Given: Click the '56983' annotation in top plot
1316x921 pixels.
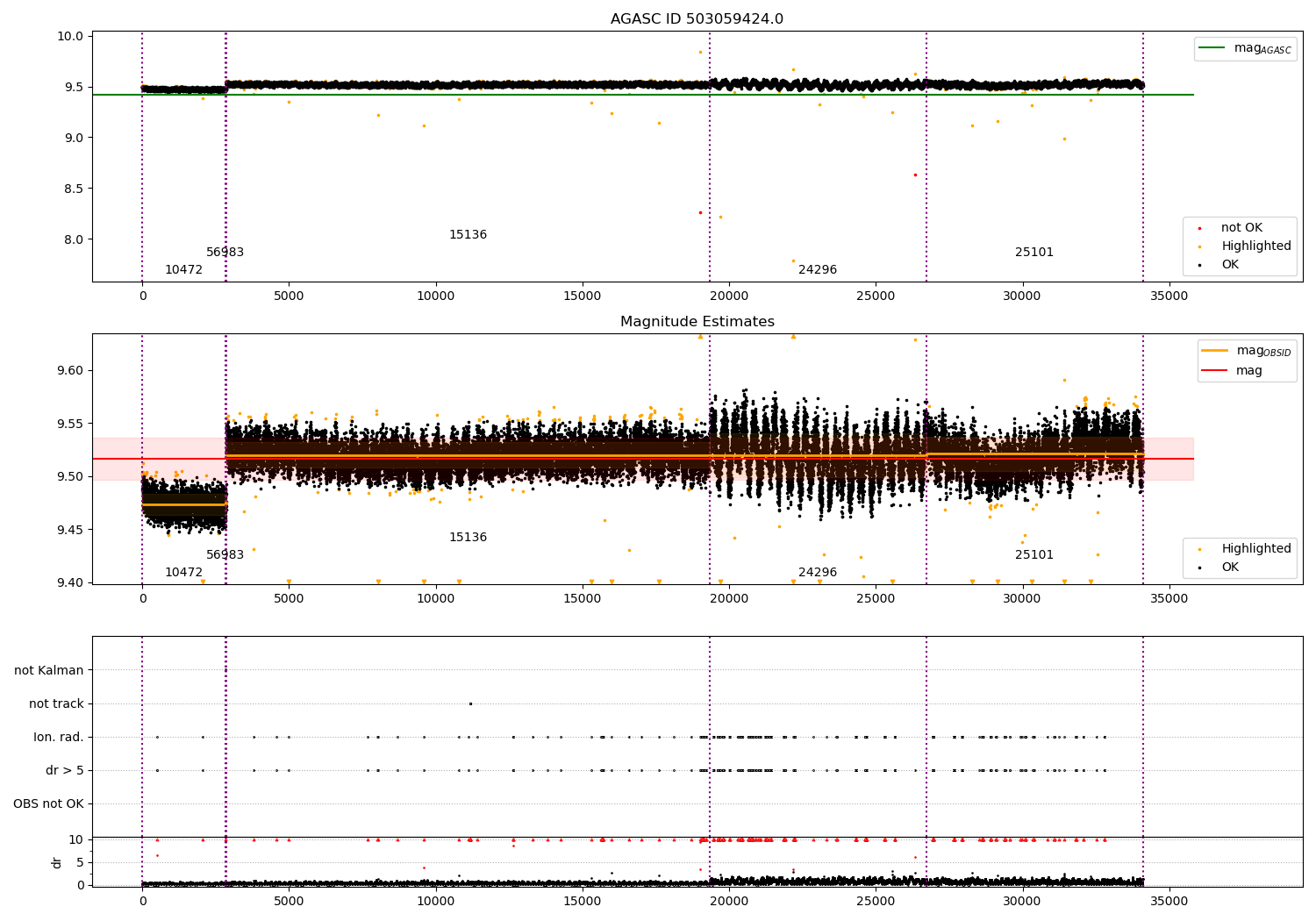Looking at the screenshot, I should tap(225, 253).
